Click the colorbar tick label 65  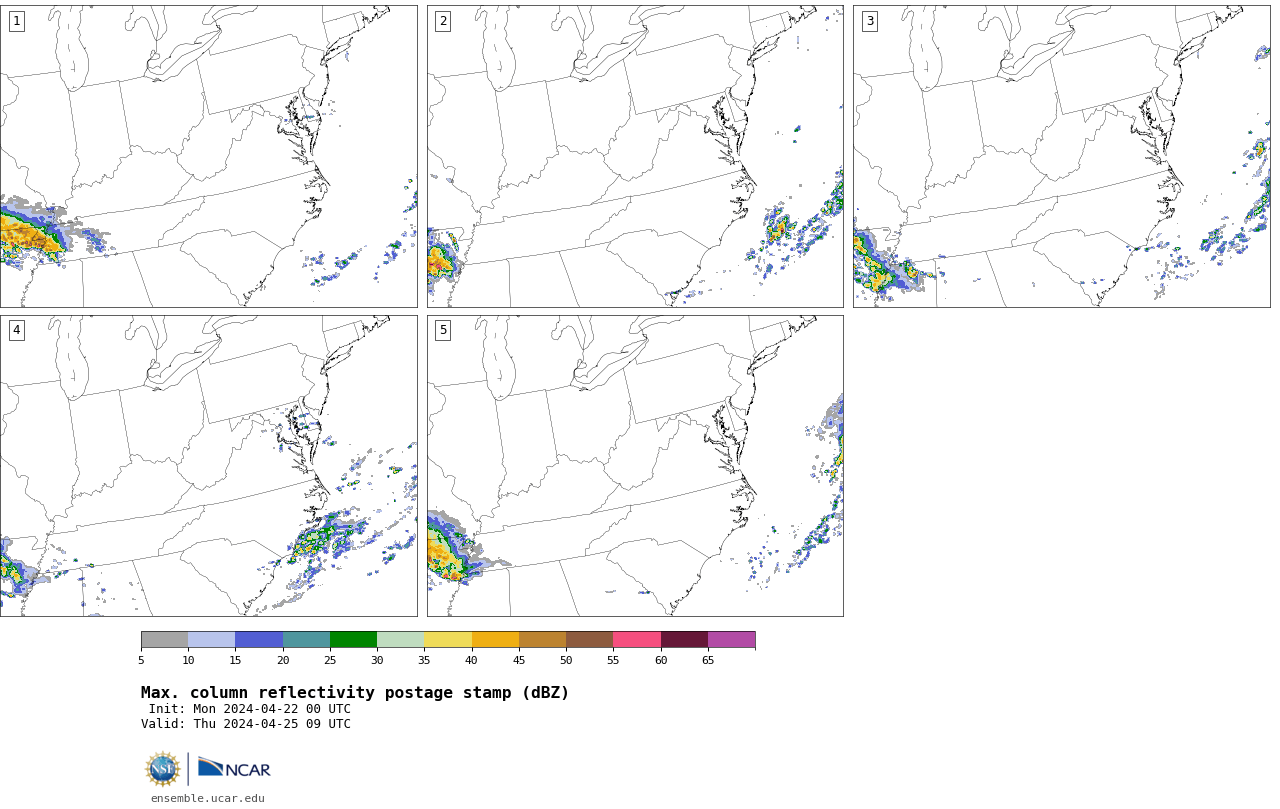[x=708, y=660]
